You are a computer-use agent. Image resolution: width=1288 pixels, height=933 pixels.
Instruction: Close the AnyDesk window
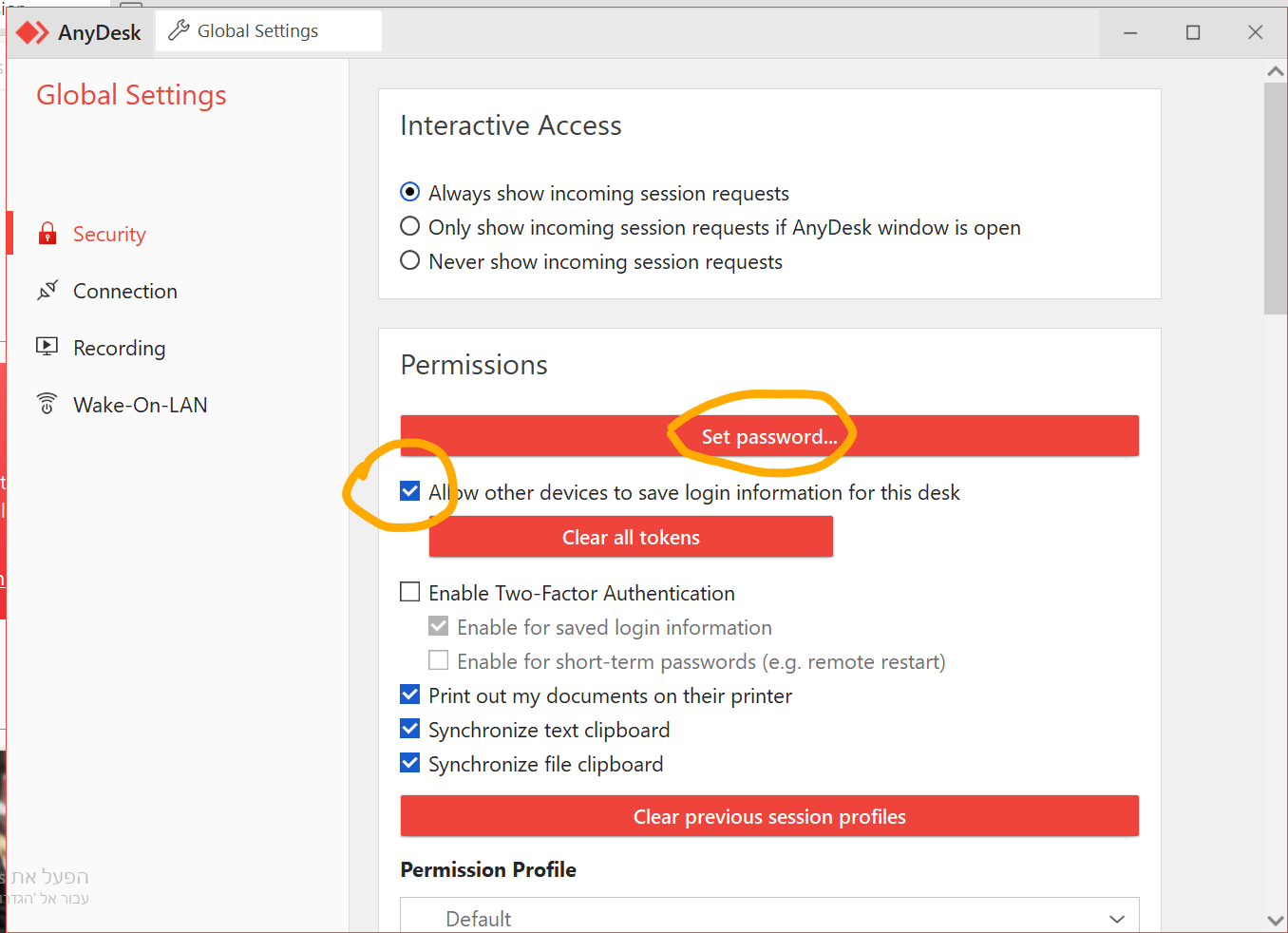(1256, 33)
